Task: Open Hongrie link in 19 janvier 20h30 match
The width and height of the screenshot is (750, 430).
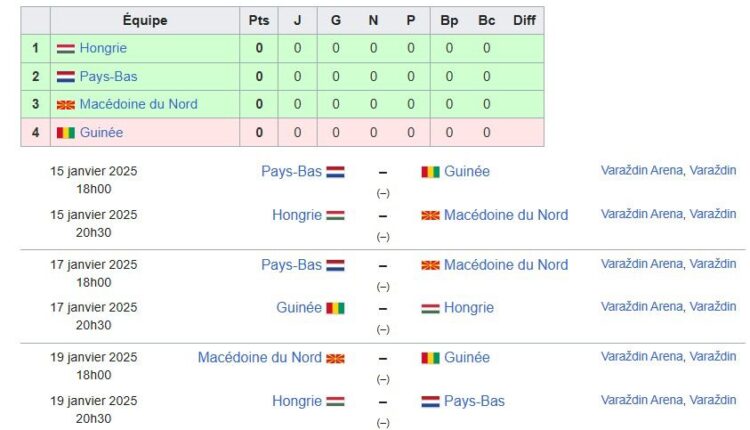Action: [297, 401]
